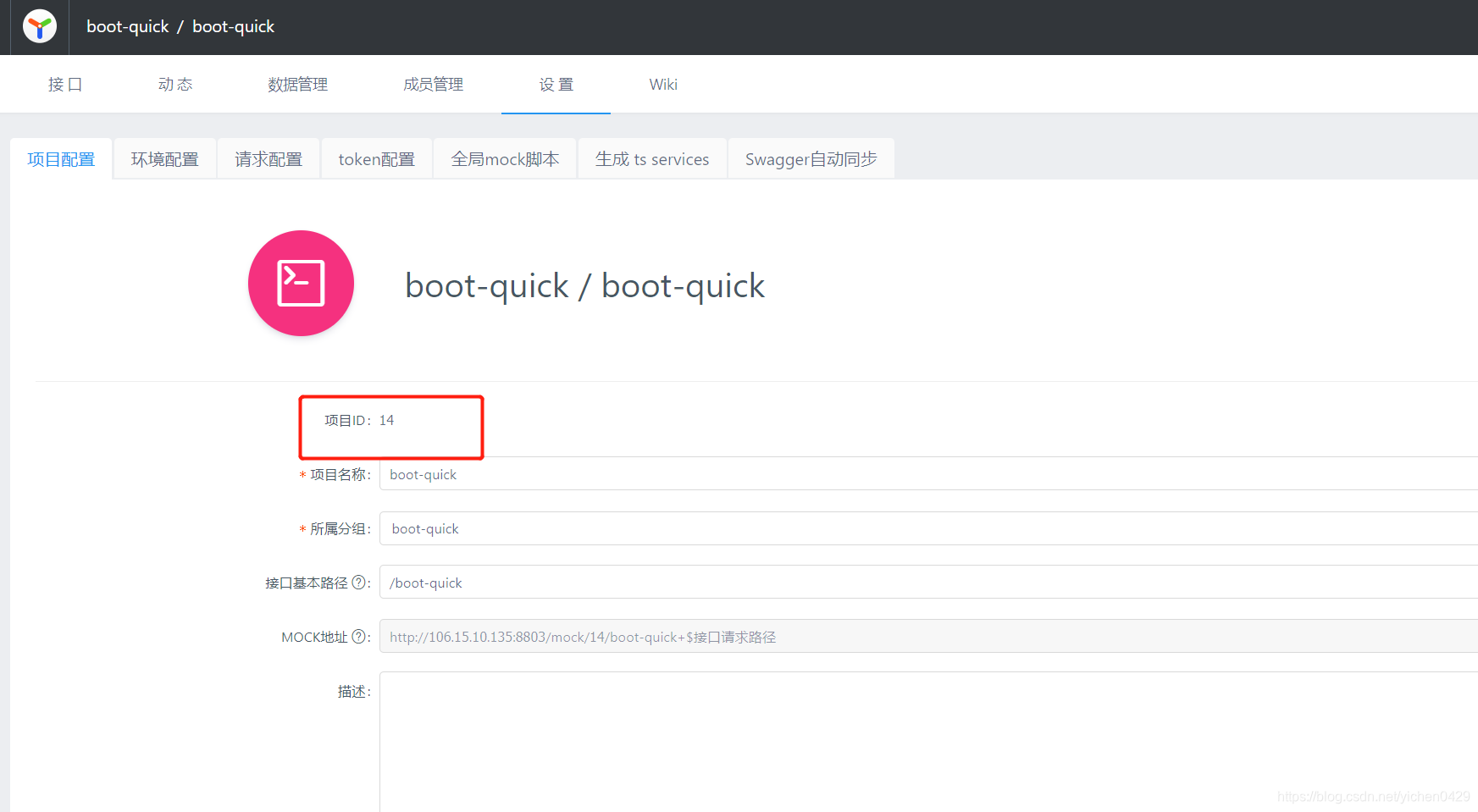Click the 项目名称 label
The width and height of the screenshot is (1478, 812).
[x=340, y=475]
